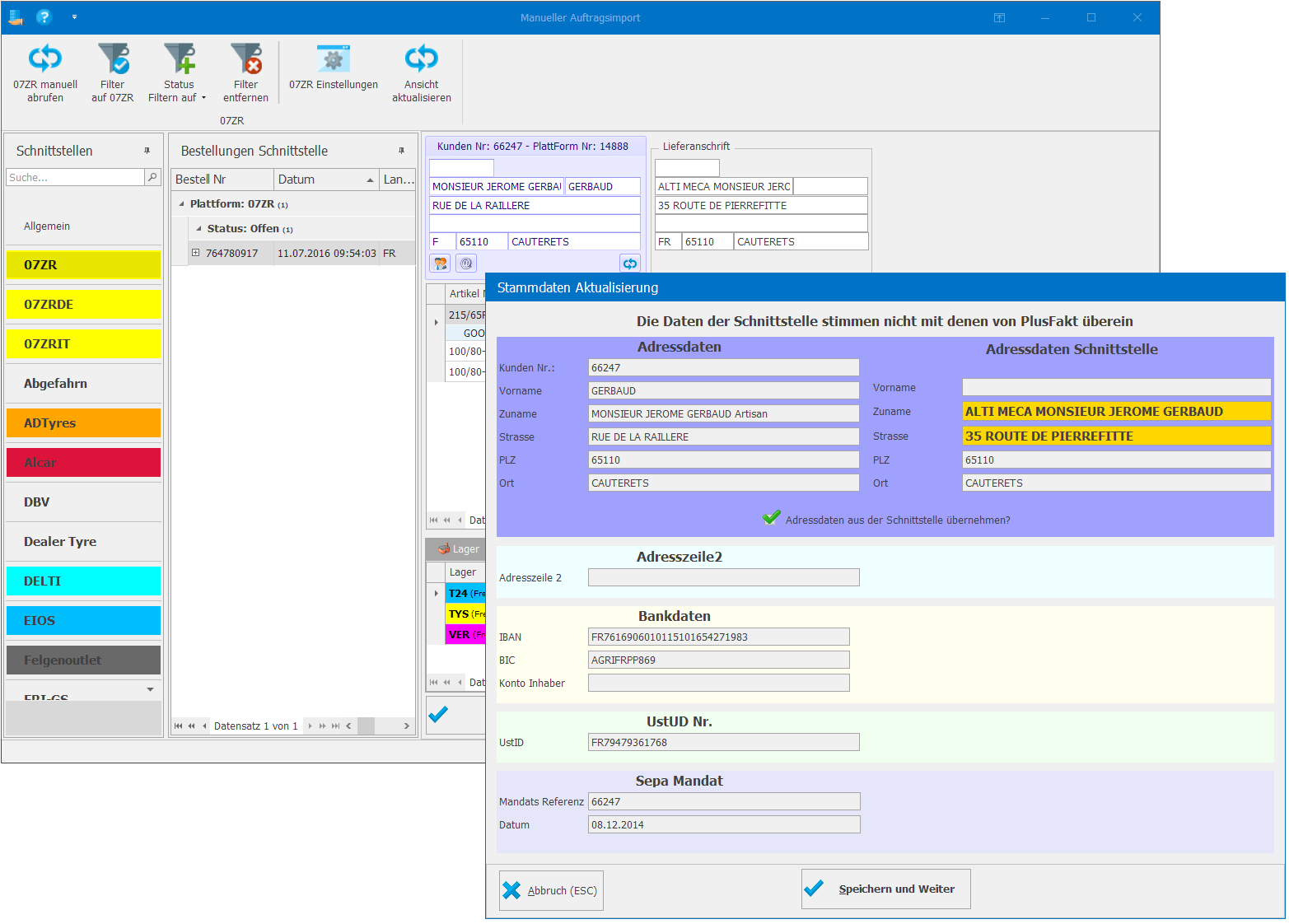
Task: Select the ADTyres interface
Action: 83,422
